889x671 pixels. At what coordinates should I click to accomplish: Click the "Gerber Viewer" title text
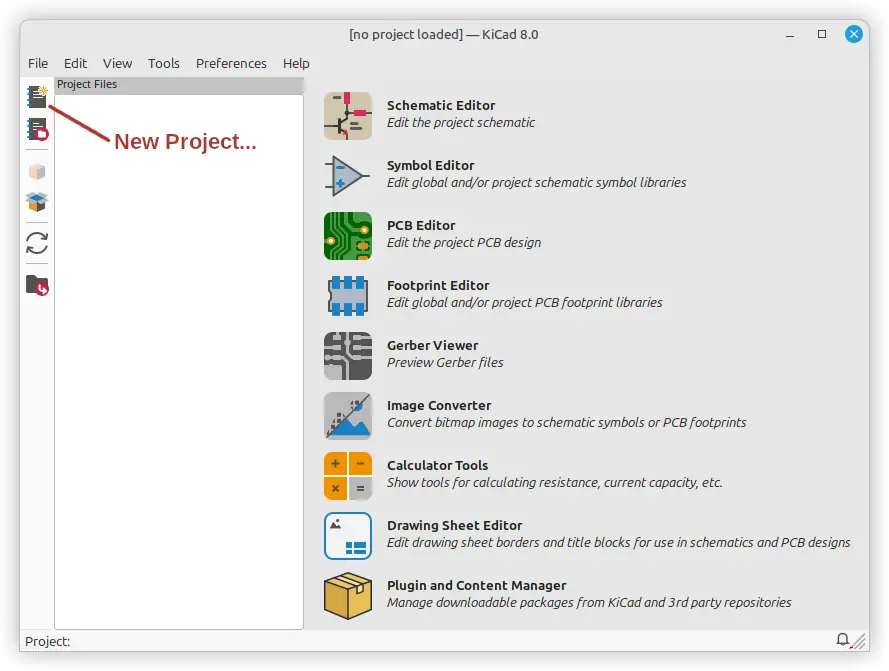pyautogui.click(x=433, y=345)
